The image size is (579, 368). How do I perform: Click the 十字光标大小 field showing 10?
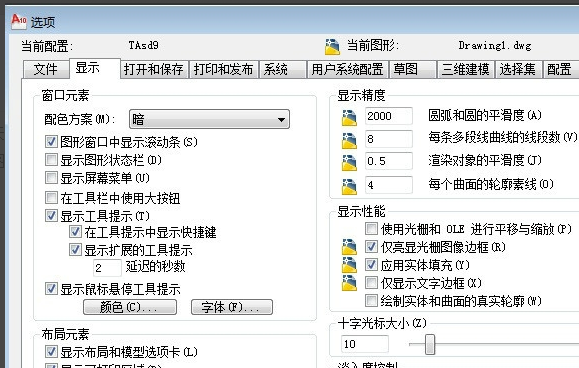(365, 344)
